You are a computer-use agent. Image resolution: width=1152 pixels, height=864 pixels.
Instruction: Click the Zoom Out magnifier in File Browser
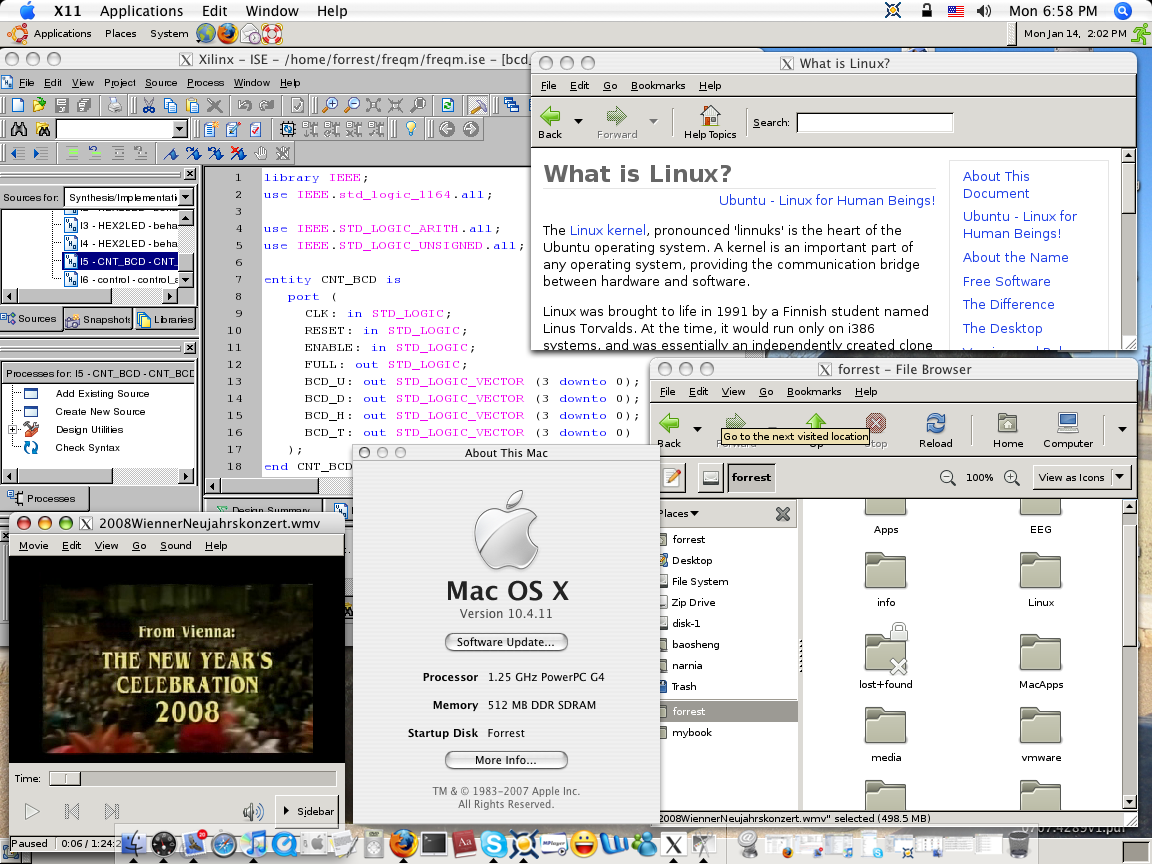(948, 478)
